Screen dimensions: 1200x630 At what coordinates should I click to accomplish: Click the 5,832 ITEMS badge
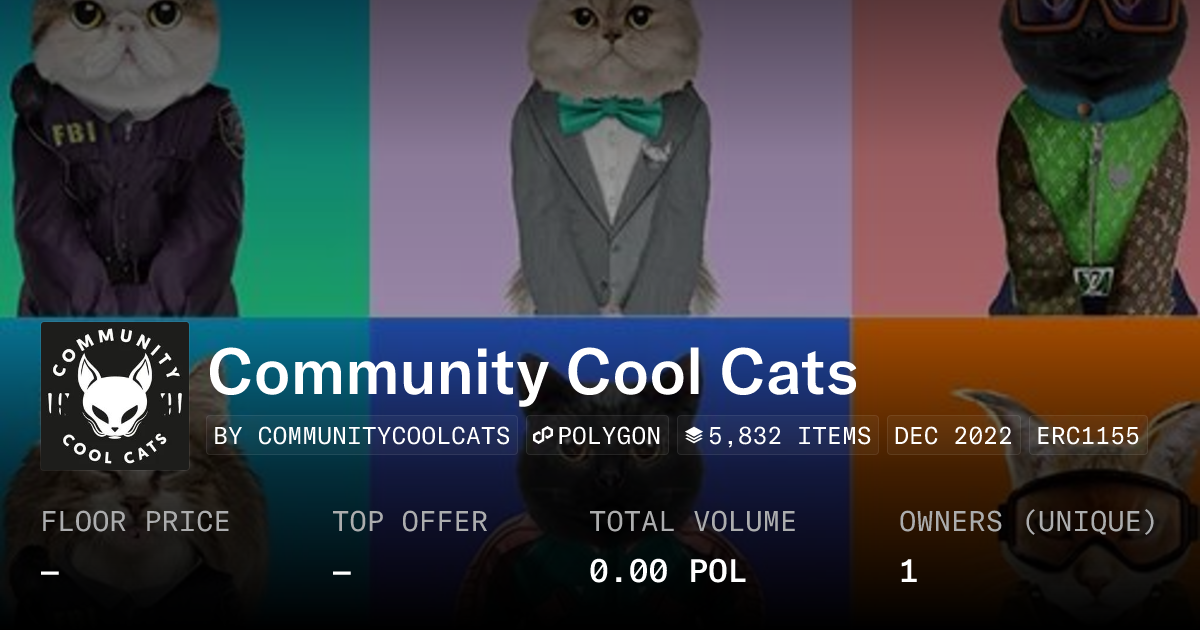778,436
